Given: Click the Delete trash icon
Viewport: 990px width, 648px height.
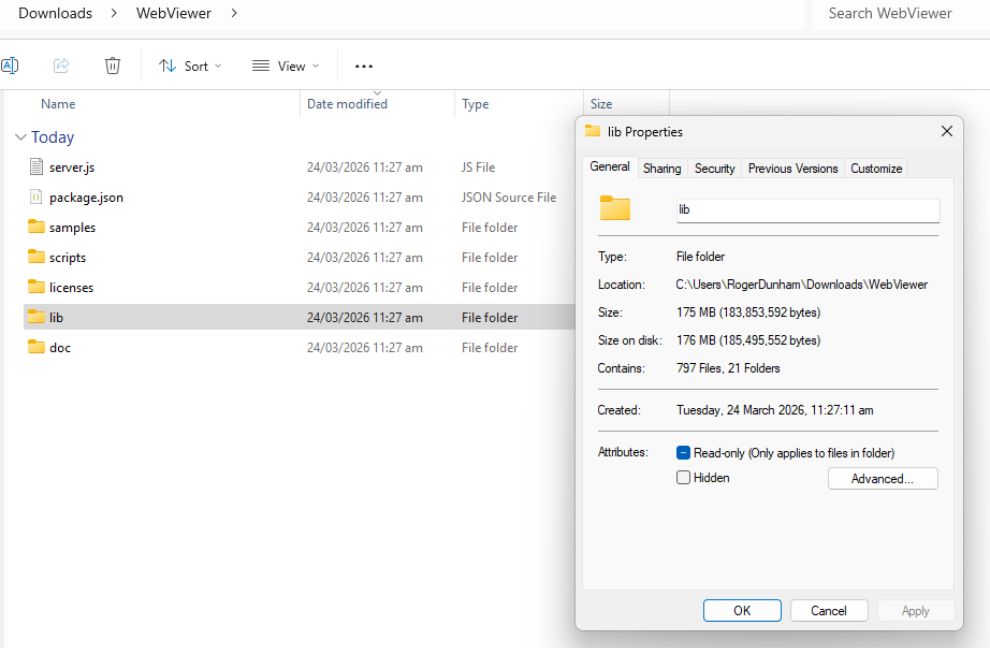Looking at the screenshot, I should click(112, 66).
